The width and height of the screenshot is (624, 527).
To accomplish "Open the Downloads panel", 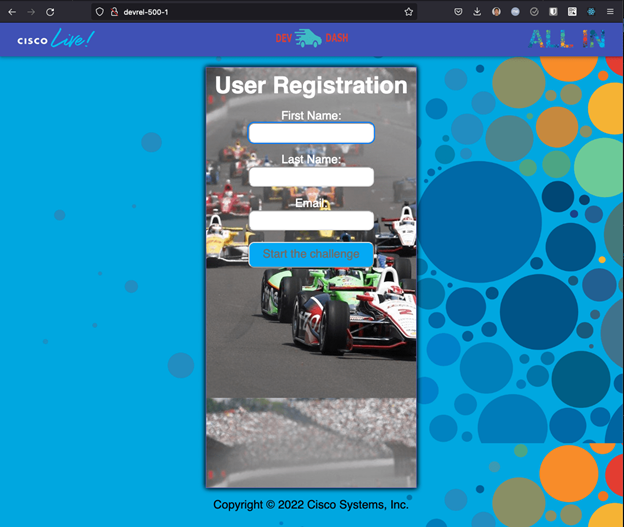I will 477,12.
